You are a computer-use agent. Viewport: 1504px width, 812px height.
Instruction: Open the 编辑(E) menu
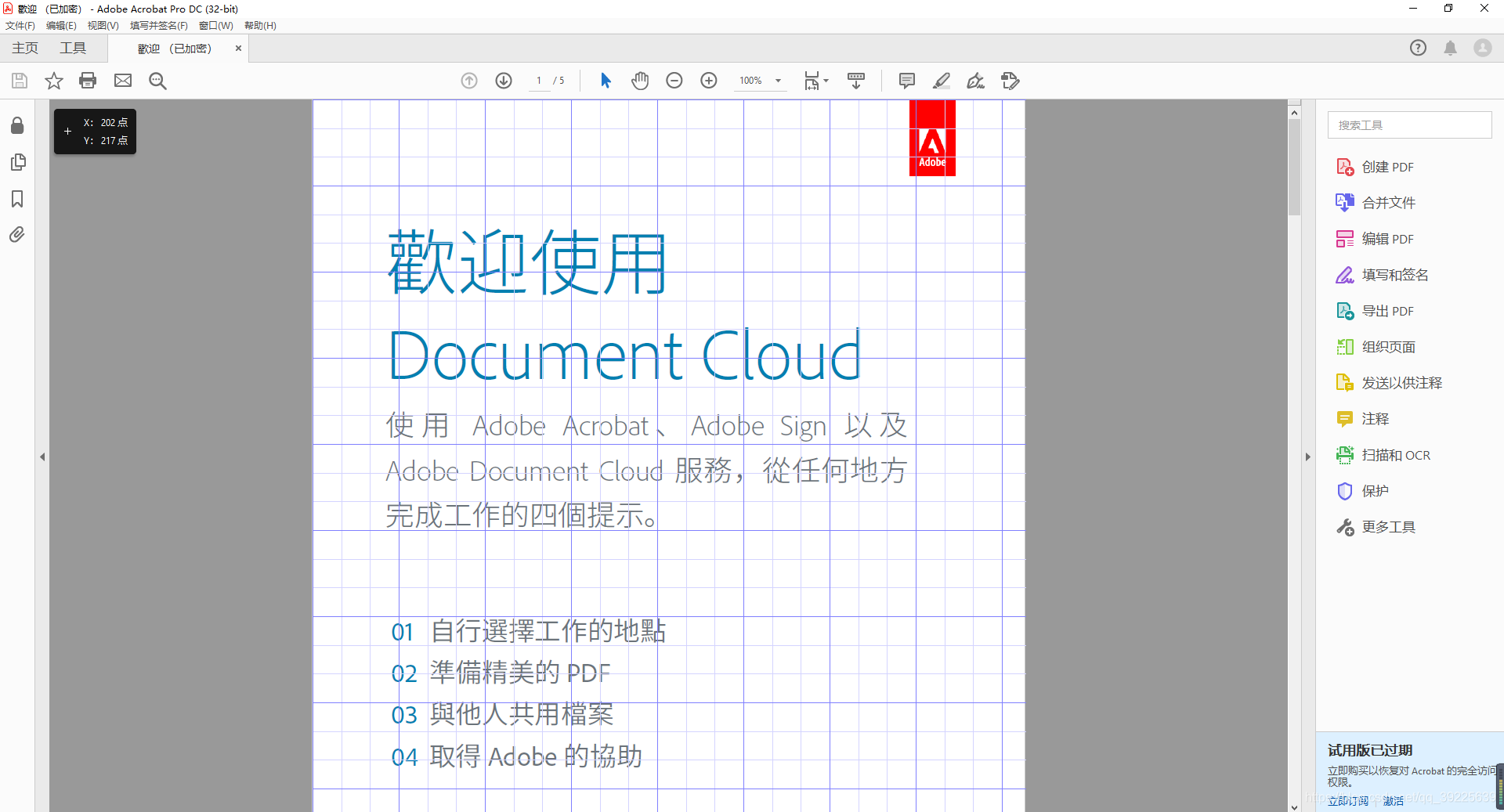coord(61,25)
